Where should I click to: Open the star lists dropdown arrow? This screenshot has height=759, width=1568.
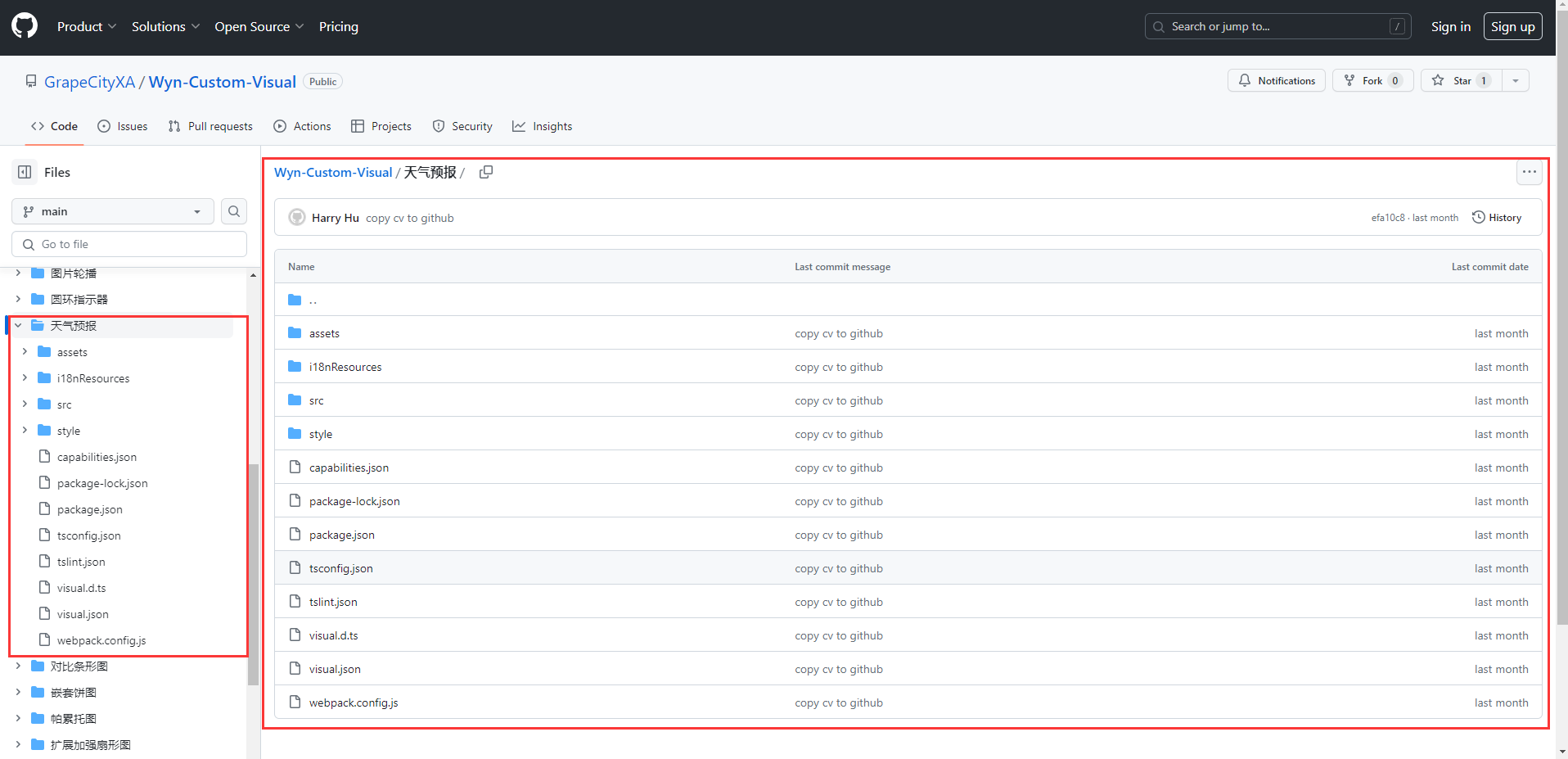coord(1516,80)
